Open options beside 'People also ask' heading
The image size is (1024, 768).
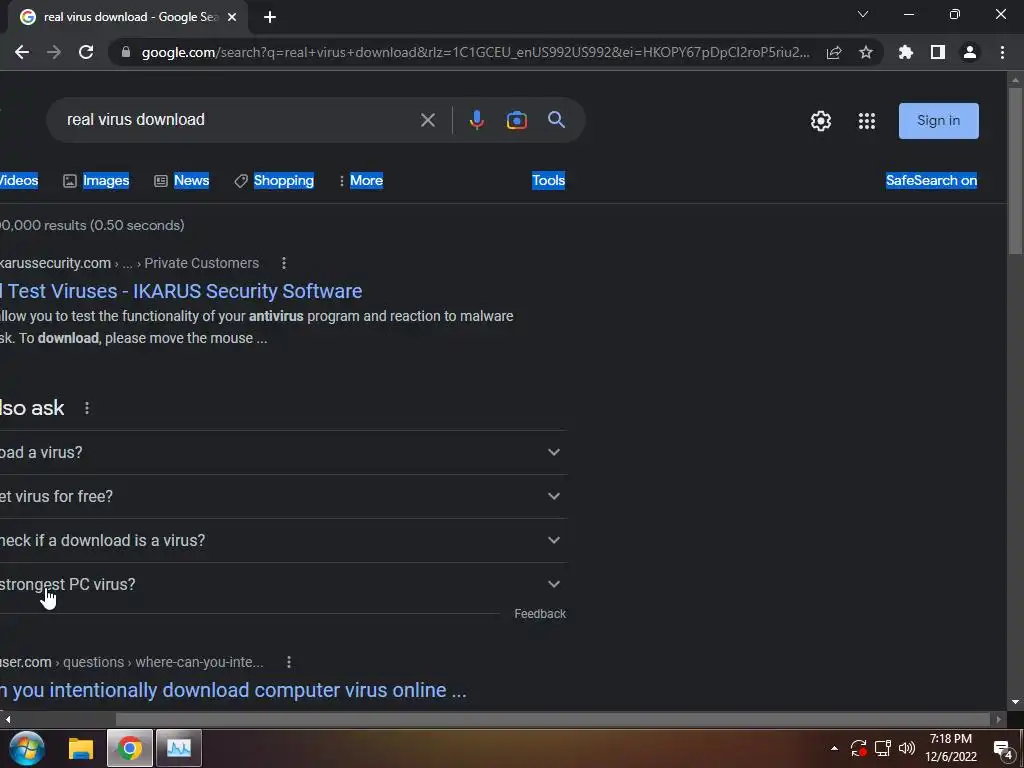coord(87,408)
